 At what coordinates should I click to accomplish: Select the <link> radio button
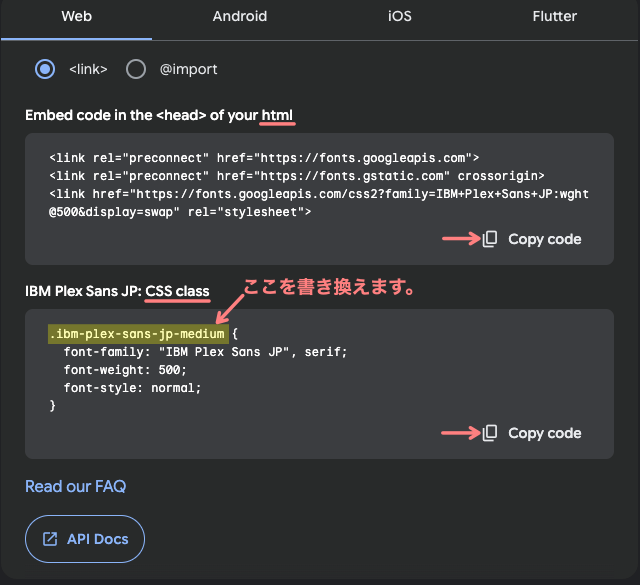point(45,69)
